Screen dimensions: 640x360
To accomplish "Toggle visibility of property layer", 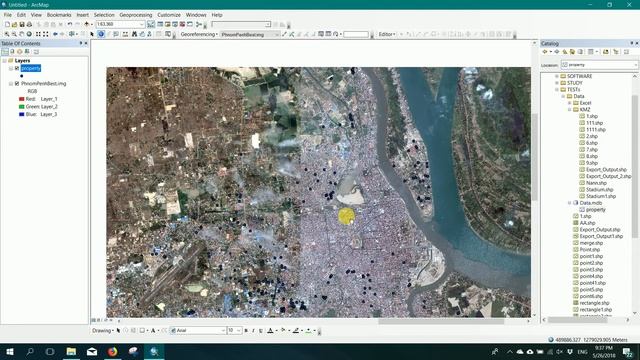I will 17,68.
